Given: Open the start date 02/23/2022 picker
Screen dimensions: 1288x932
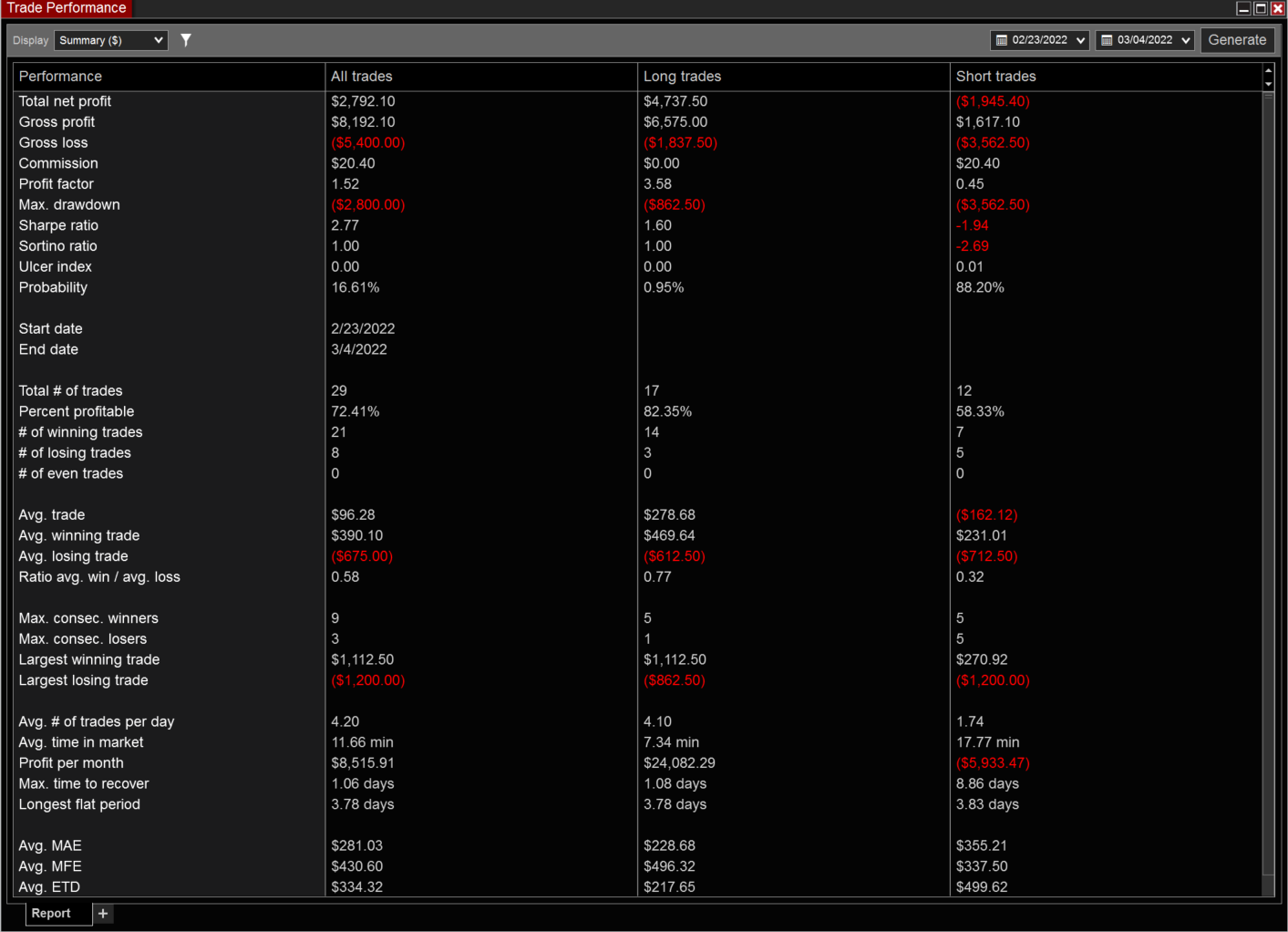Looking at the screenshot, I should pos(1040,40).
